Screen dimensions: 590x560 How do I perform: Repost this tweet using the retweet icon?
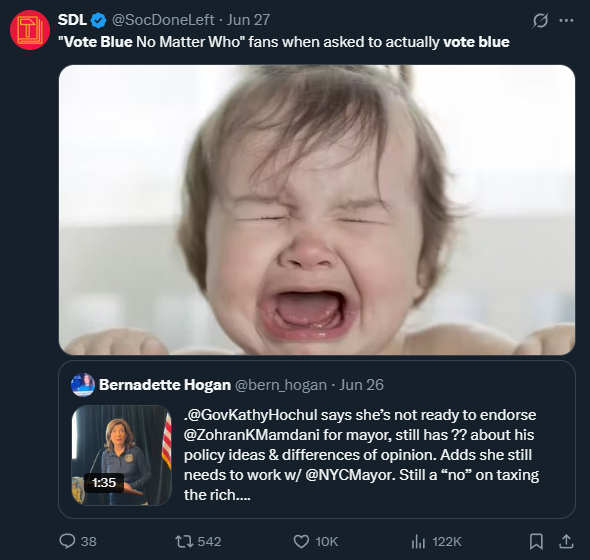(184, 542)
